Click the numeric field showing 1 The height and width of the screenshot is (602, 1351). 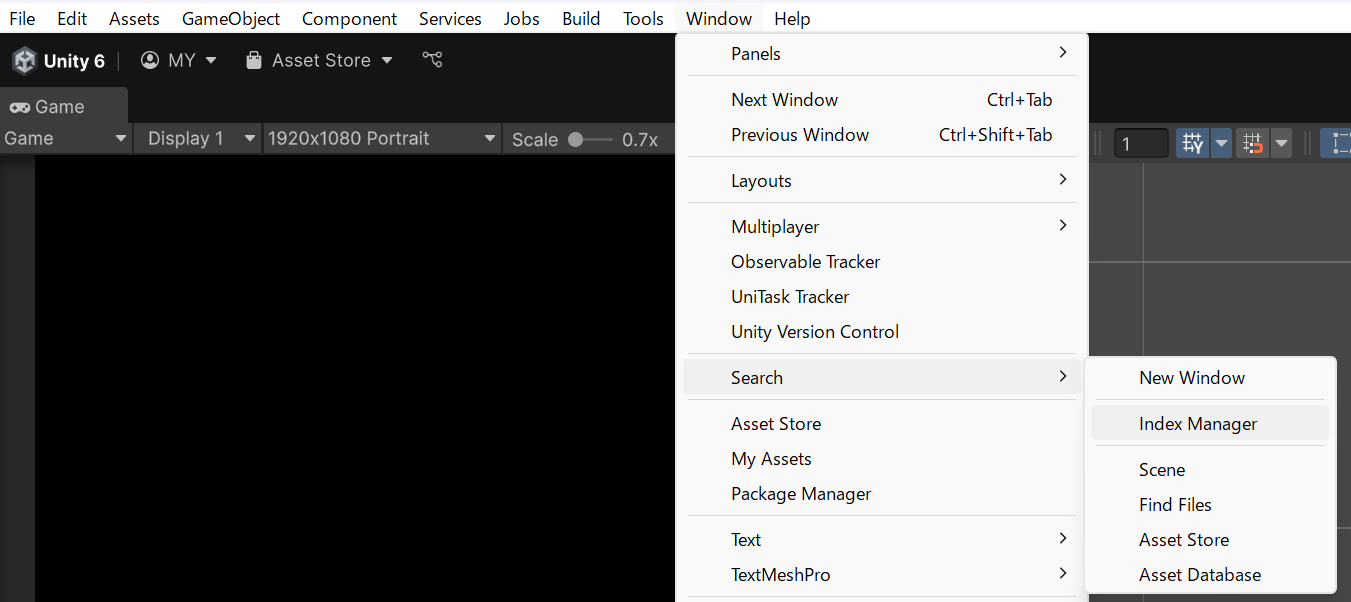(1140, 144)
